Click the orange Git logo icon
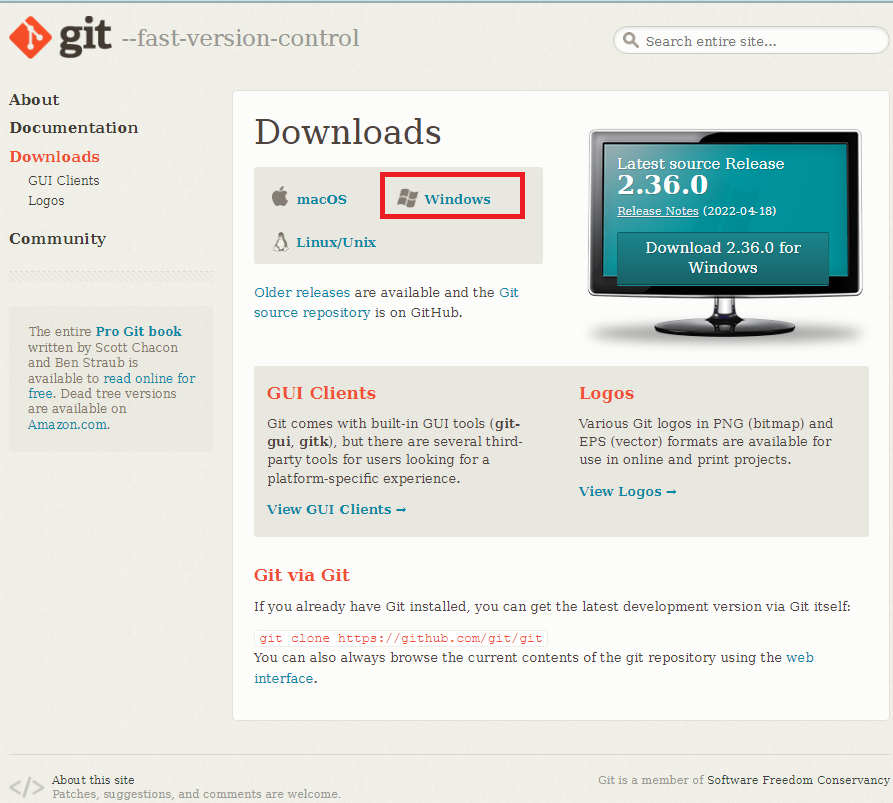 (30, 38)
